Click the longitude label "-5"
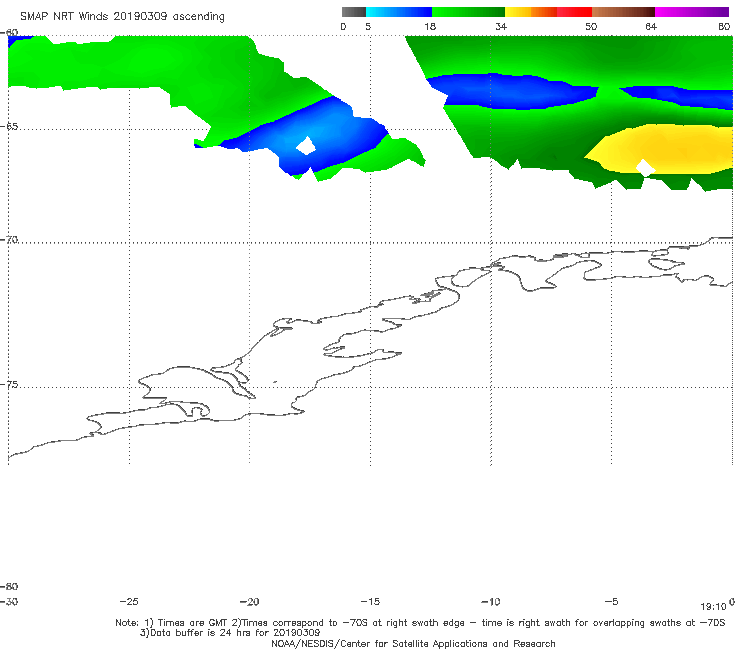Image resolution: width=740 pixels, height=650 pixels. coord(611,601)
